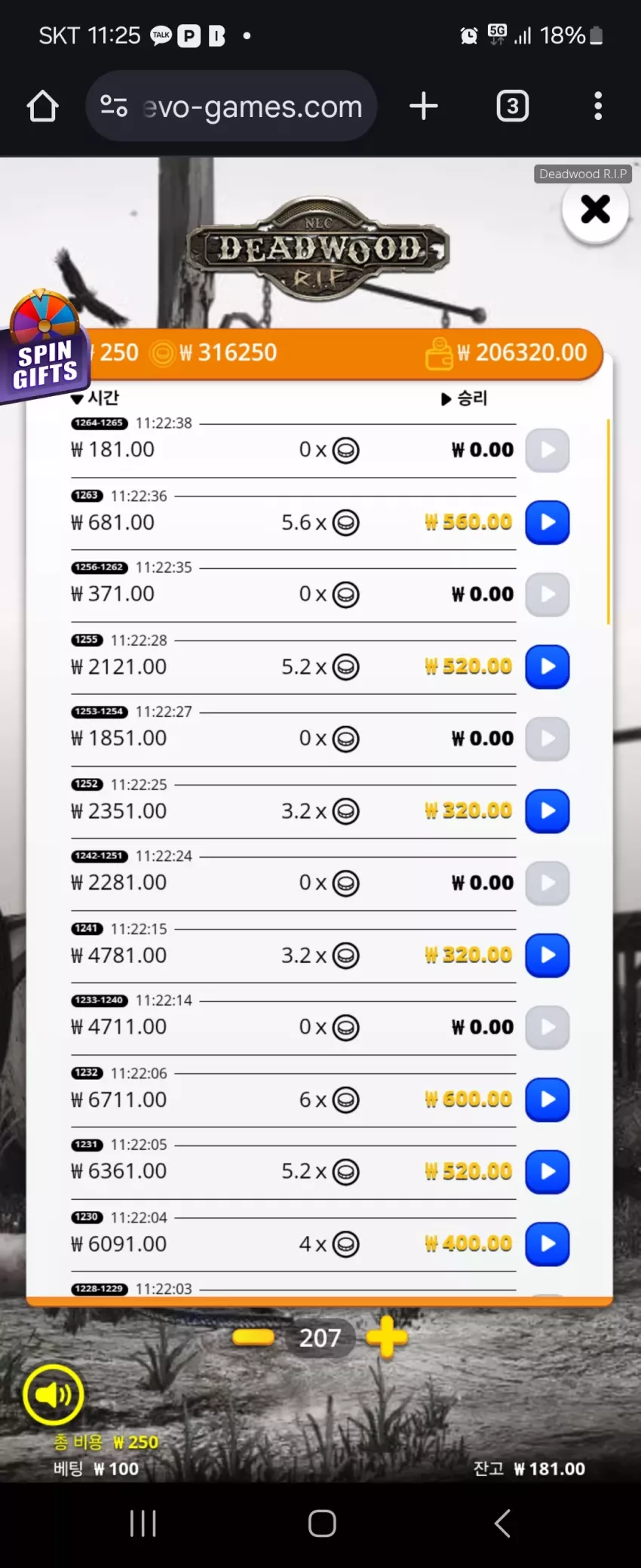The width and height of the screenshot is (641, 1568).
Task: Increase page number with yellow plus
Action: (387, 1337)
